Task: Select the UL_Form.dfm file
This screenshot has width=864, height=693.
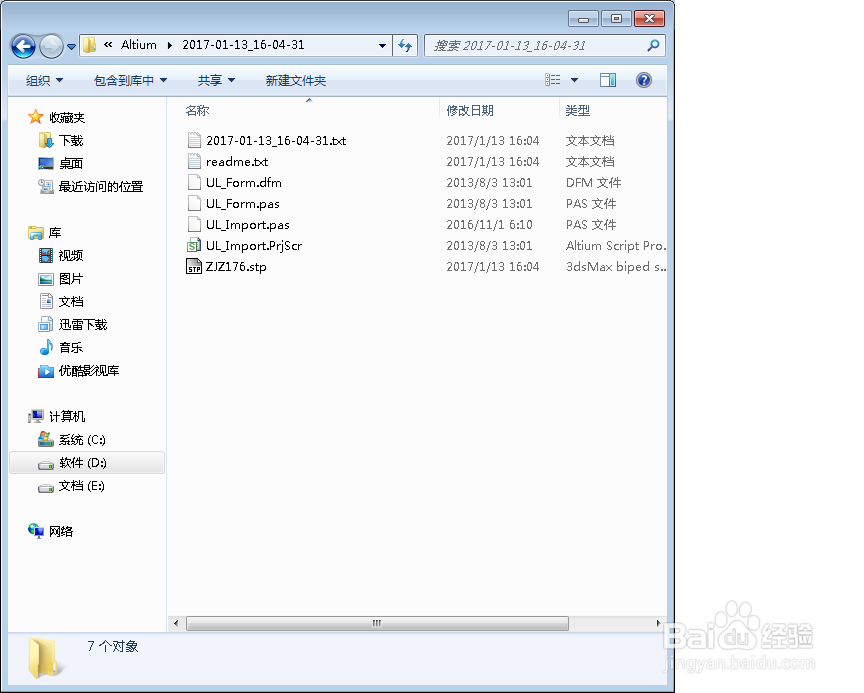Action: [241, 182]
